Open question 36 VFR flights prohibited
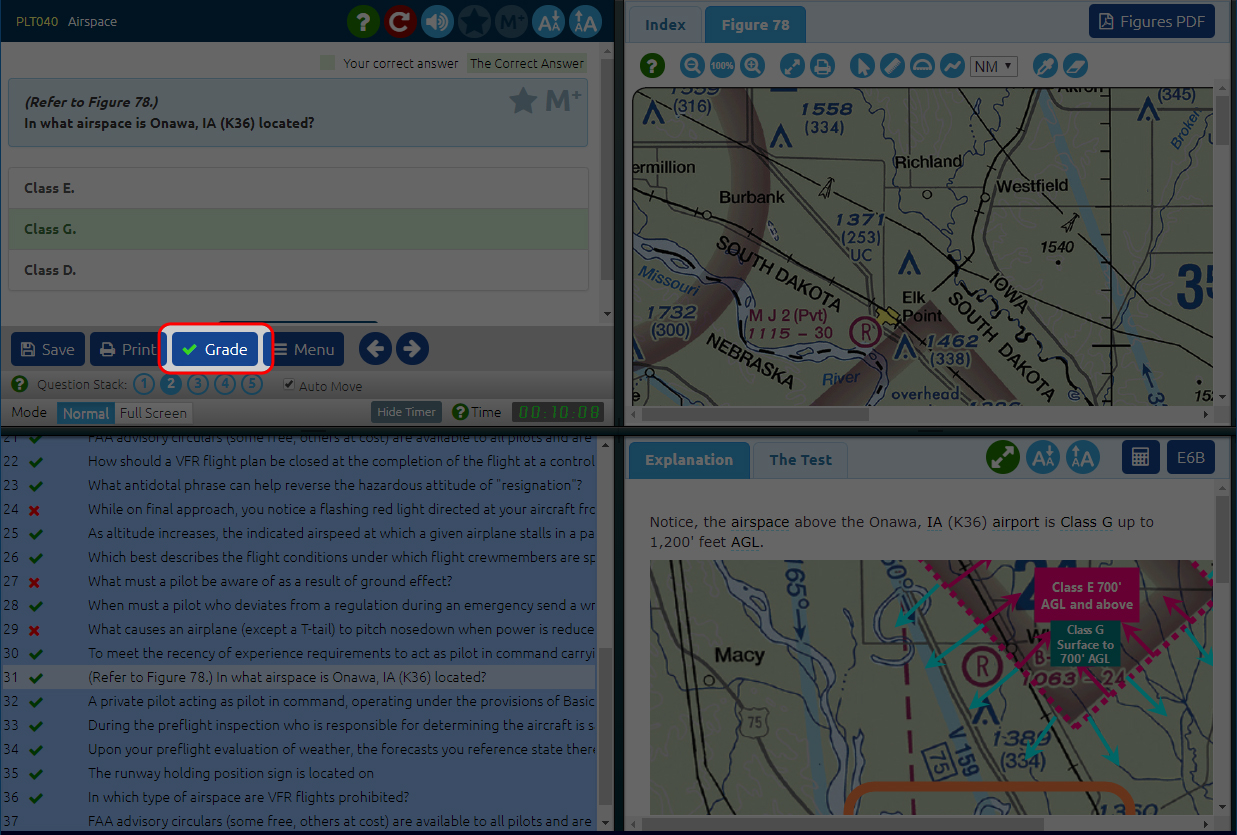 pos(298,797)
